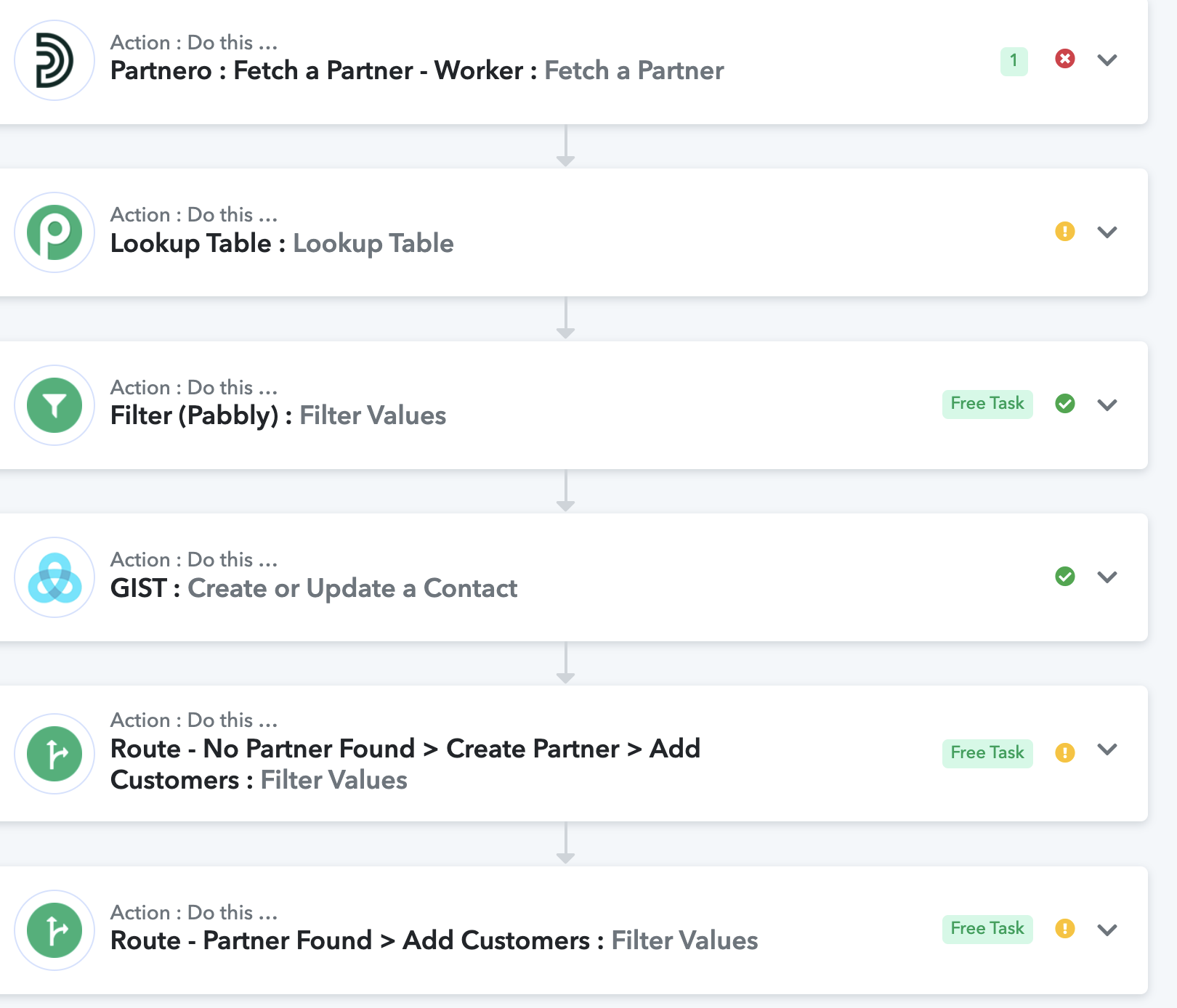The height and width of the screenshot is (1008, 1177).
Task: Expand the Lookup Table step chevron
Action: click(x=1107, y=232)
